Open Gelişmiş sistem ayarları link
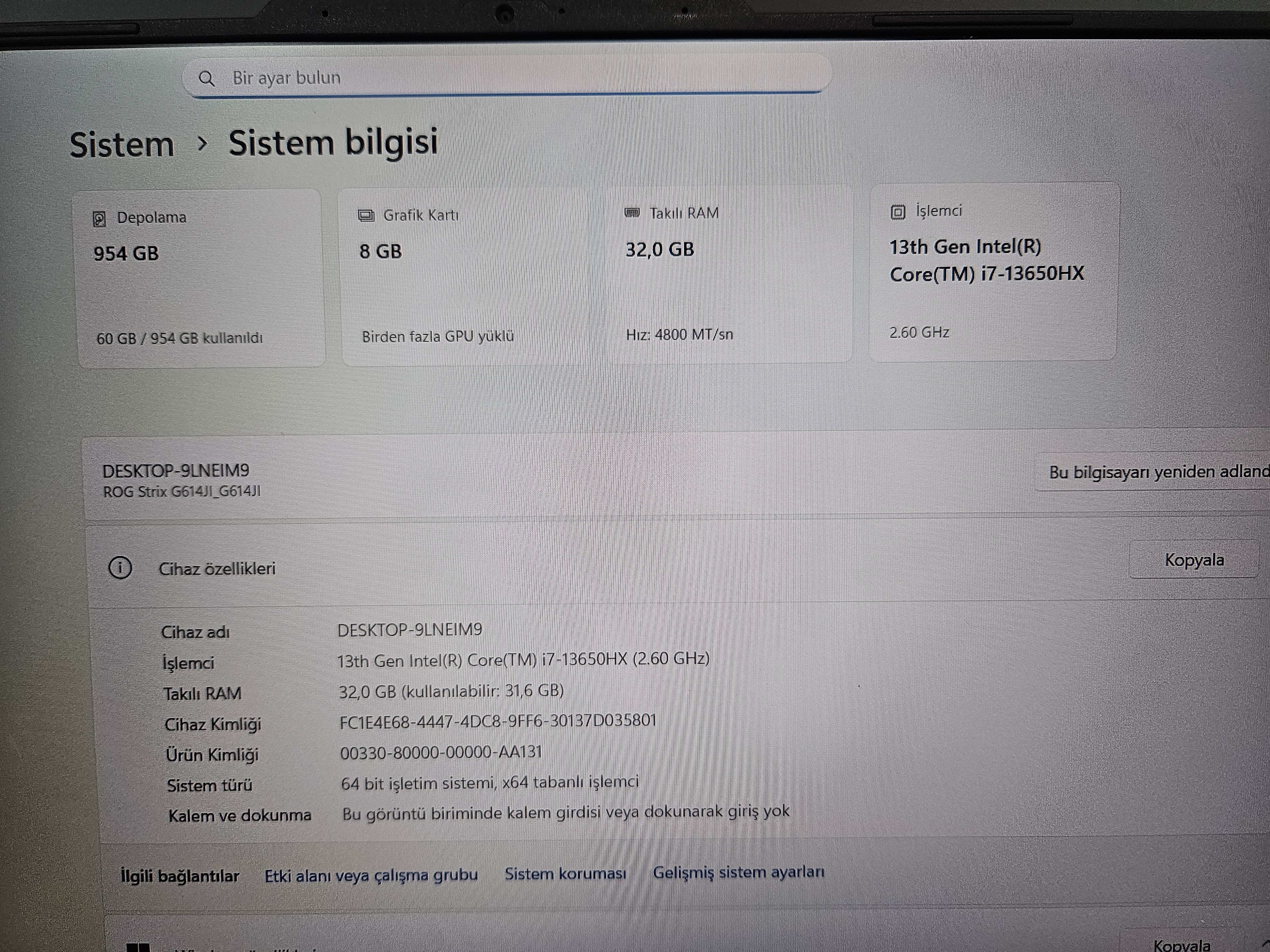This screenshot has height=952, width=1270. [738, 872]
